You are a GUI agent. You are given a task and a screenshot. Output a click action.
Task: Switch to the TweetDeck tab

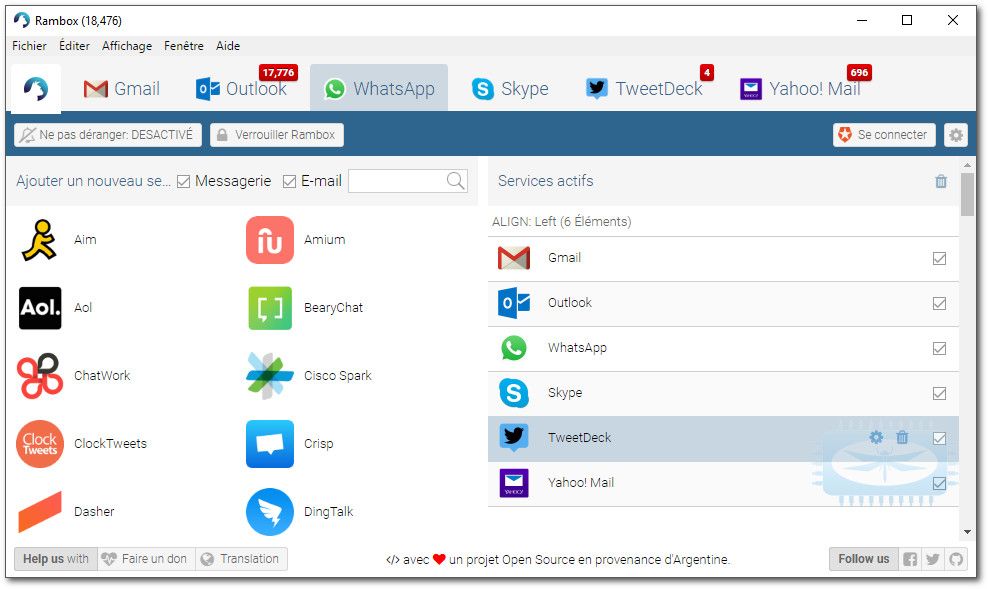coord(643,89)
